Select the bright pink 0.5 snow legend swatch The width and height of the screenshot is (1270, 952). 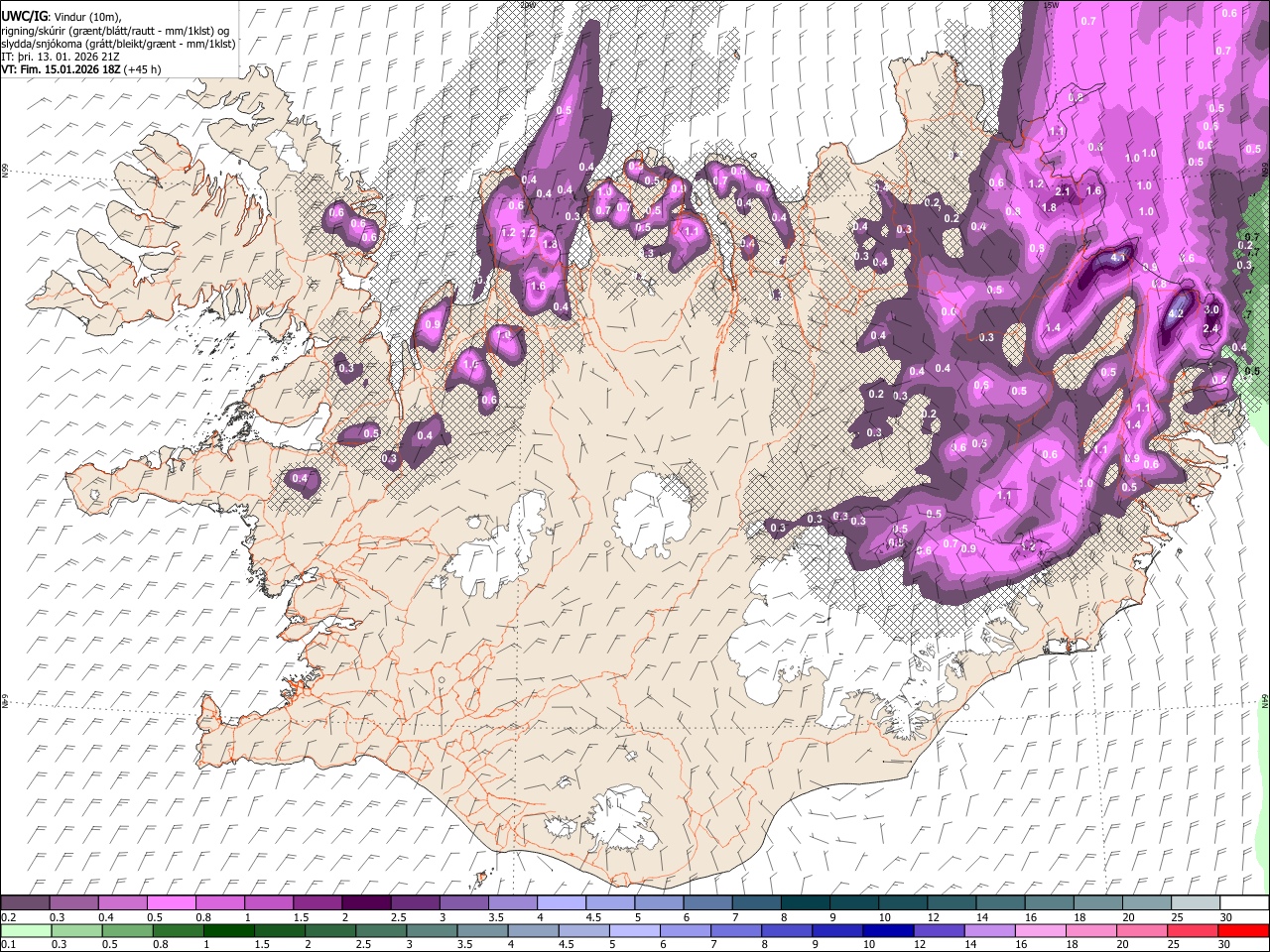172,903
